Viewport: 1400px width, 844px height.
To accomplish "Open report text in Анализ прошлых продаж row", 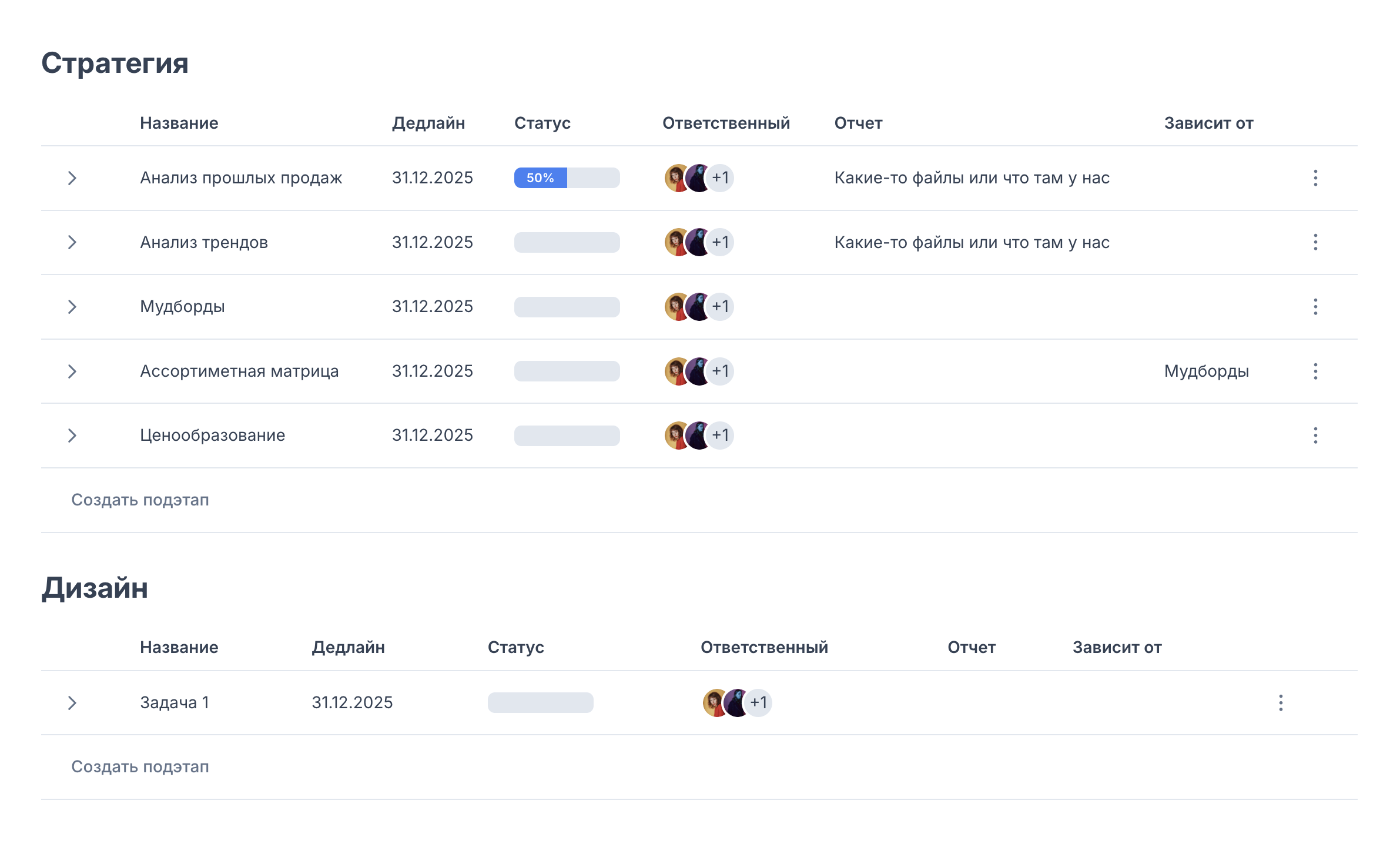I will [x=972, y=178].
